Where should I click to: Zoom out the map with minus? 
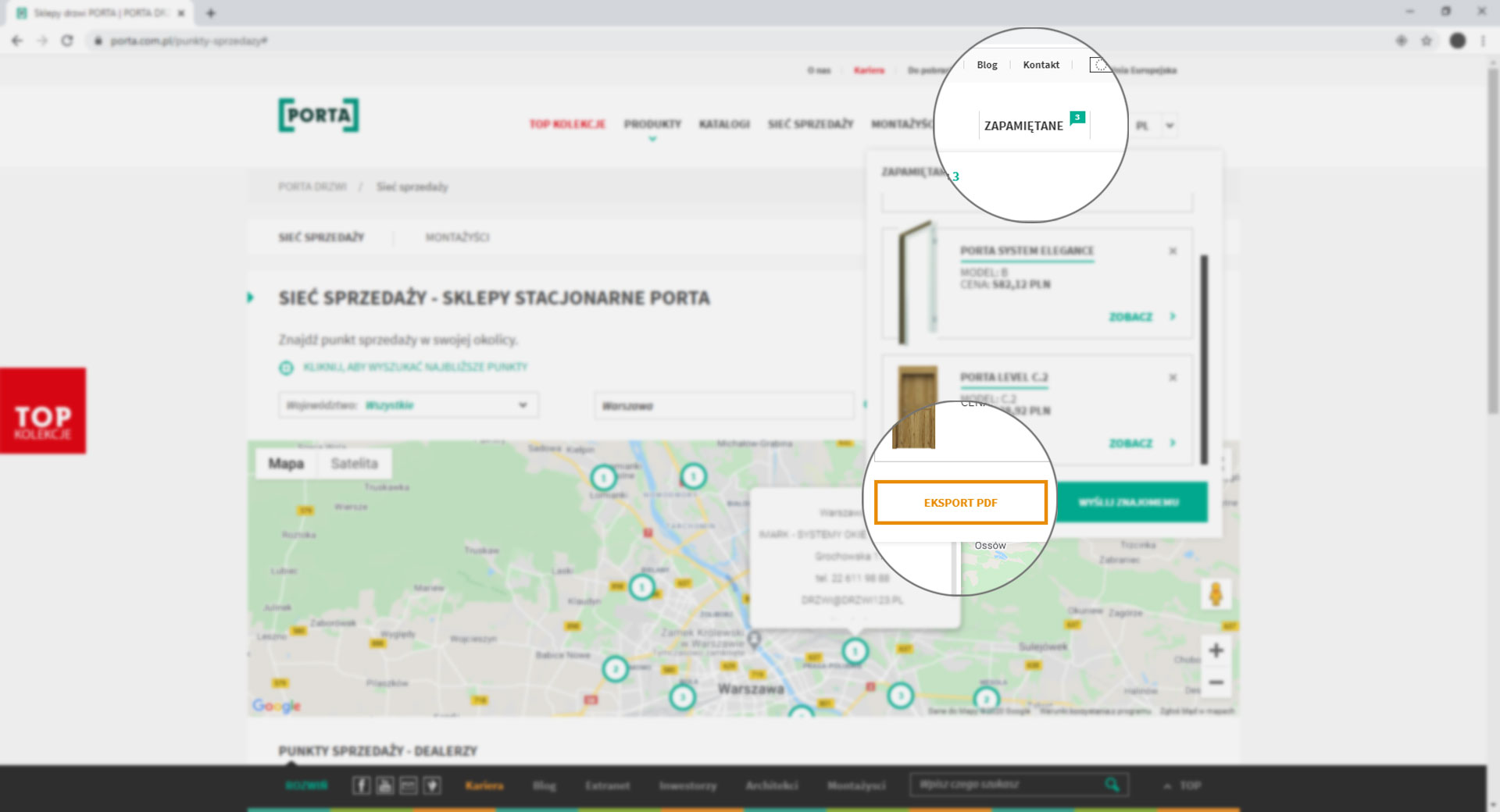pyautogui.click(x=1216, y=682)
